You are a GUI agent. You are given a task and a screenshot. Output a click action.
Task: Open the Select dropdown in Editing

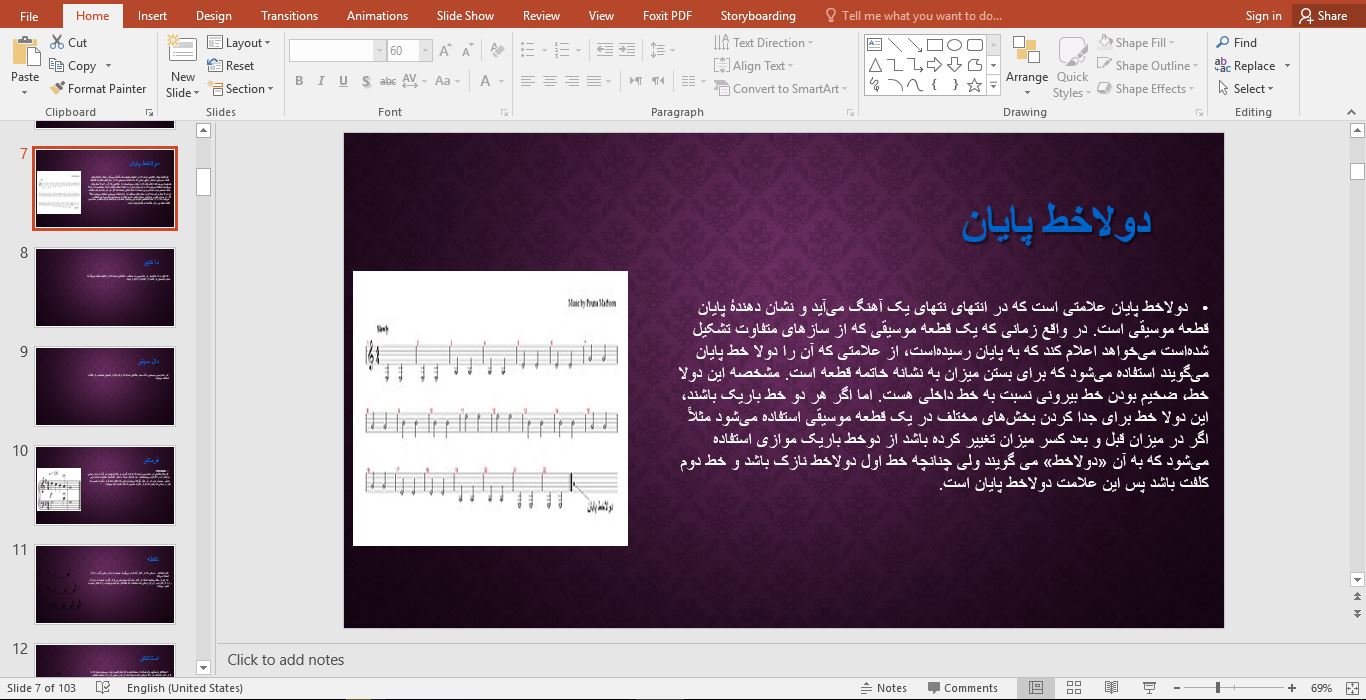click(1246, 89)
